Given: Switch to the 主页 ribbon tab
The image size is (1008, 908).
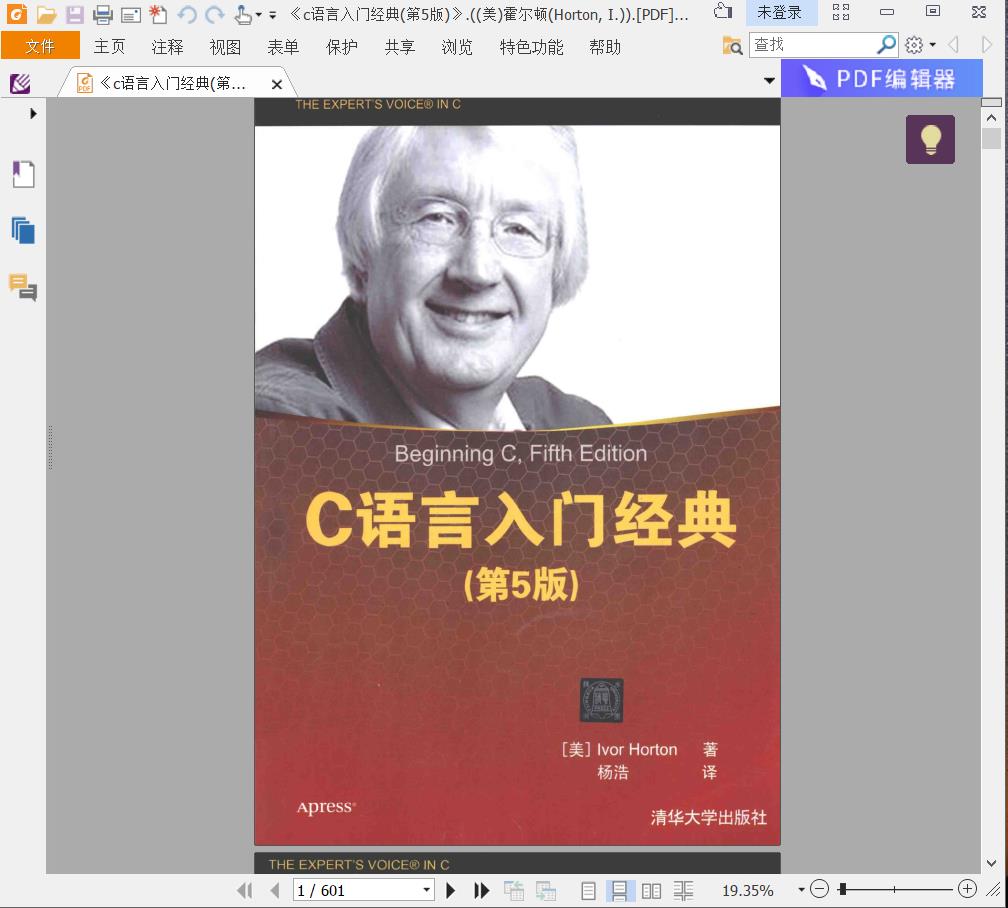Looking at the screenshot, I should [x=109, y=46].
